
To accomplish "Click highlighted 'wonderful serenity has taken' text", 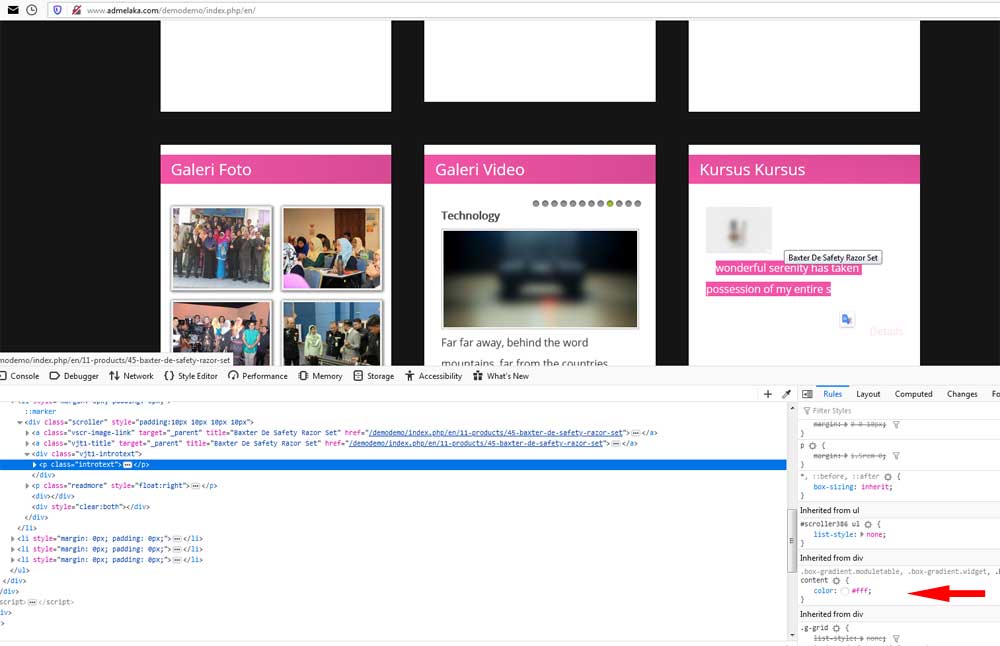I will point(788,268).
